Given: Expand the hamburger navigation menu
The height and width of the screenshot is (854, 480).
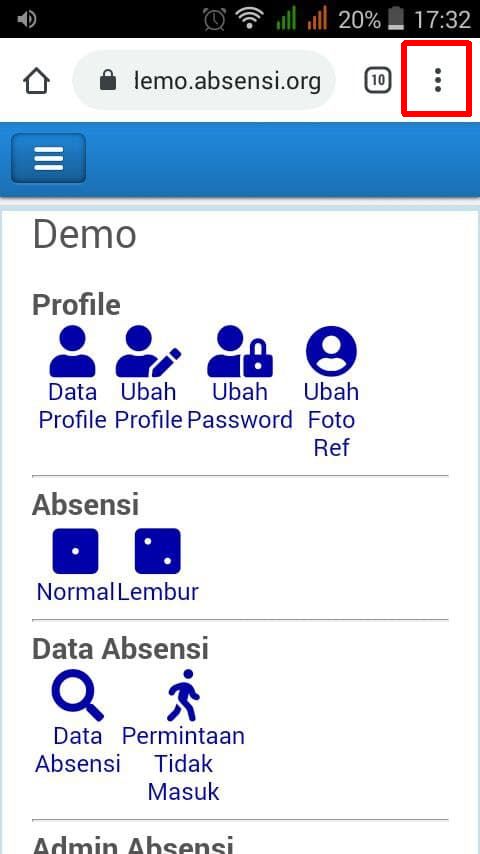Looking at the screenshot, I should coord(48,158).
